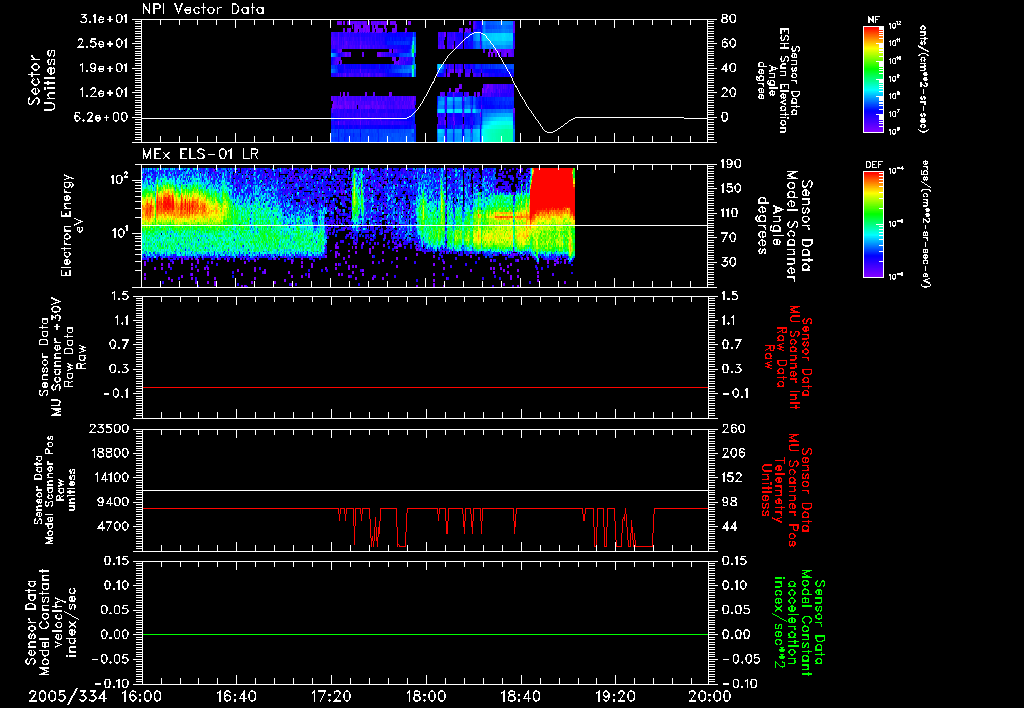Image resolution: width=1024 pixels, height=708 pixels.
Task: Click the 190 scanner angle tick label
Action: (733, 164)
